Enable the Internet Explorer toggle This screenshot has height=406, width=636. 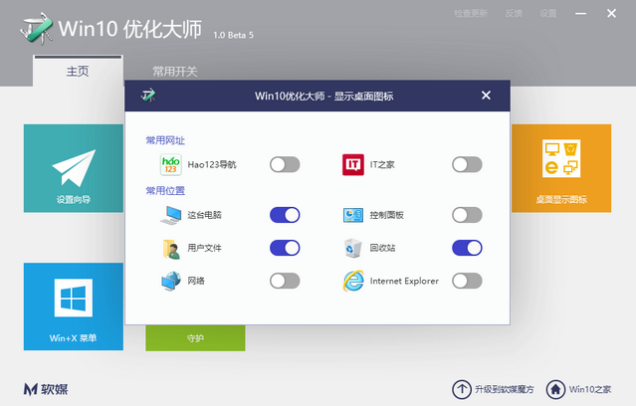[467, 281]
